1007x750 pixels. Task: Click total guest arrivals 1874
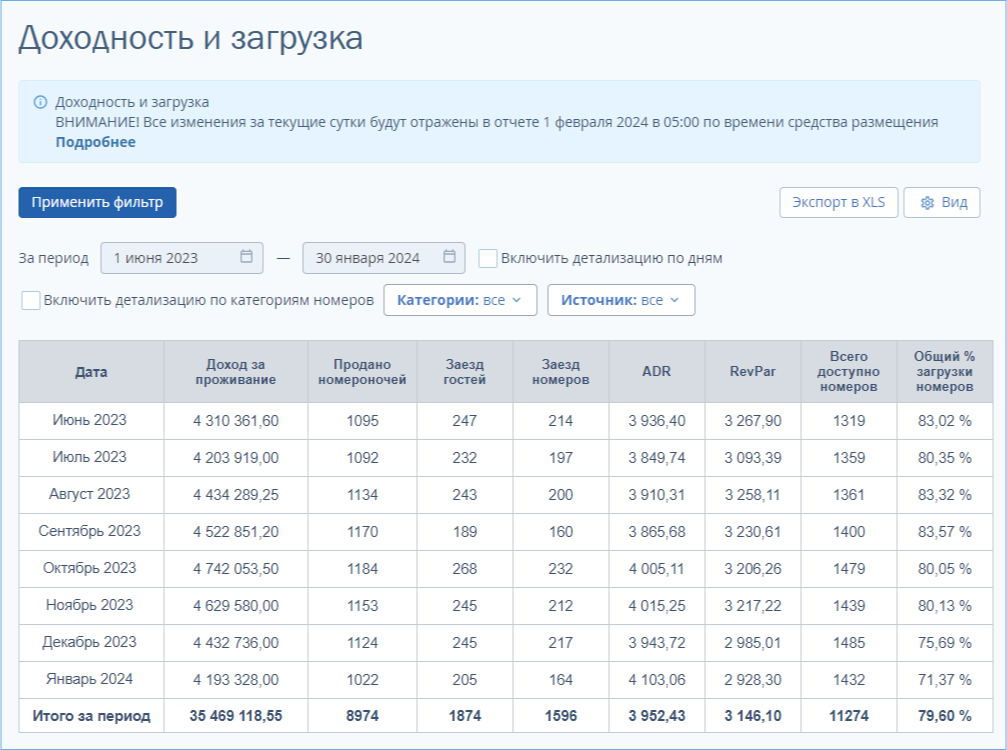coord(465,716)
